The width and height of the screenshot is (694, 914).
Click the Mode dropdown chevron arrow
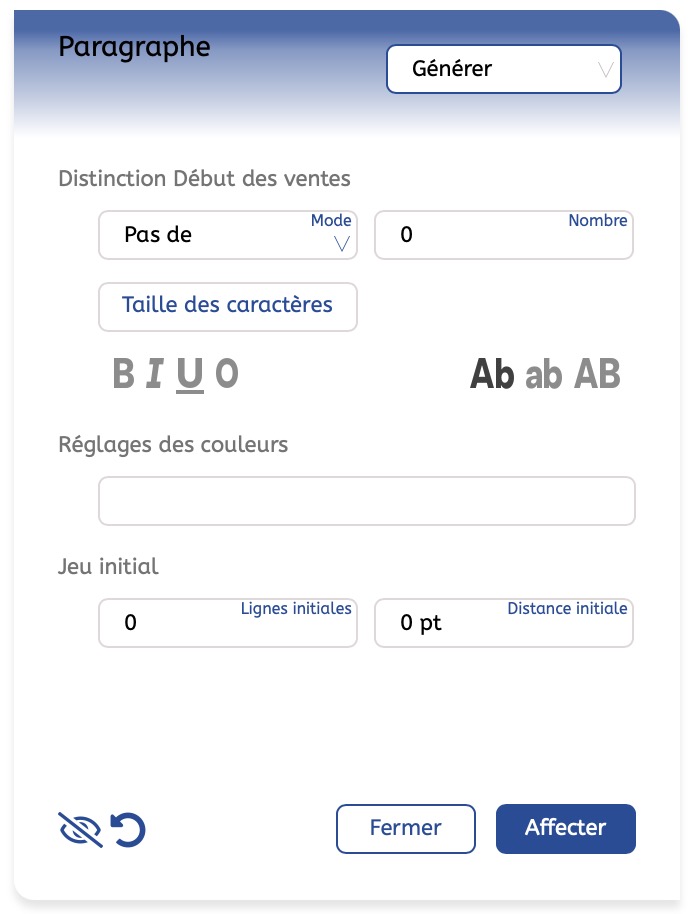click(341, 243)
